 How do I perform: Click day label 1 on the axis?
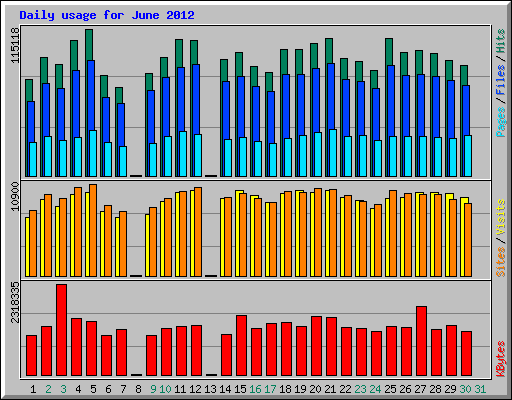(33, 389)
